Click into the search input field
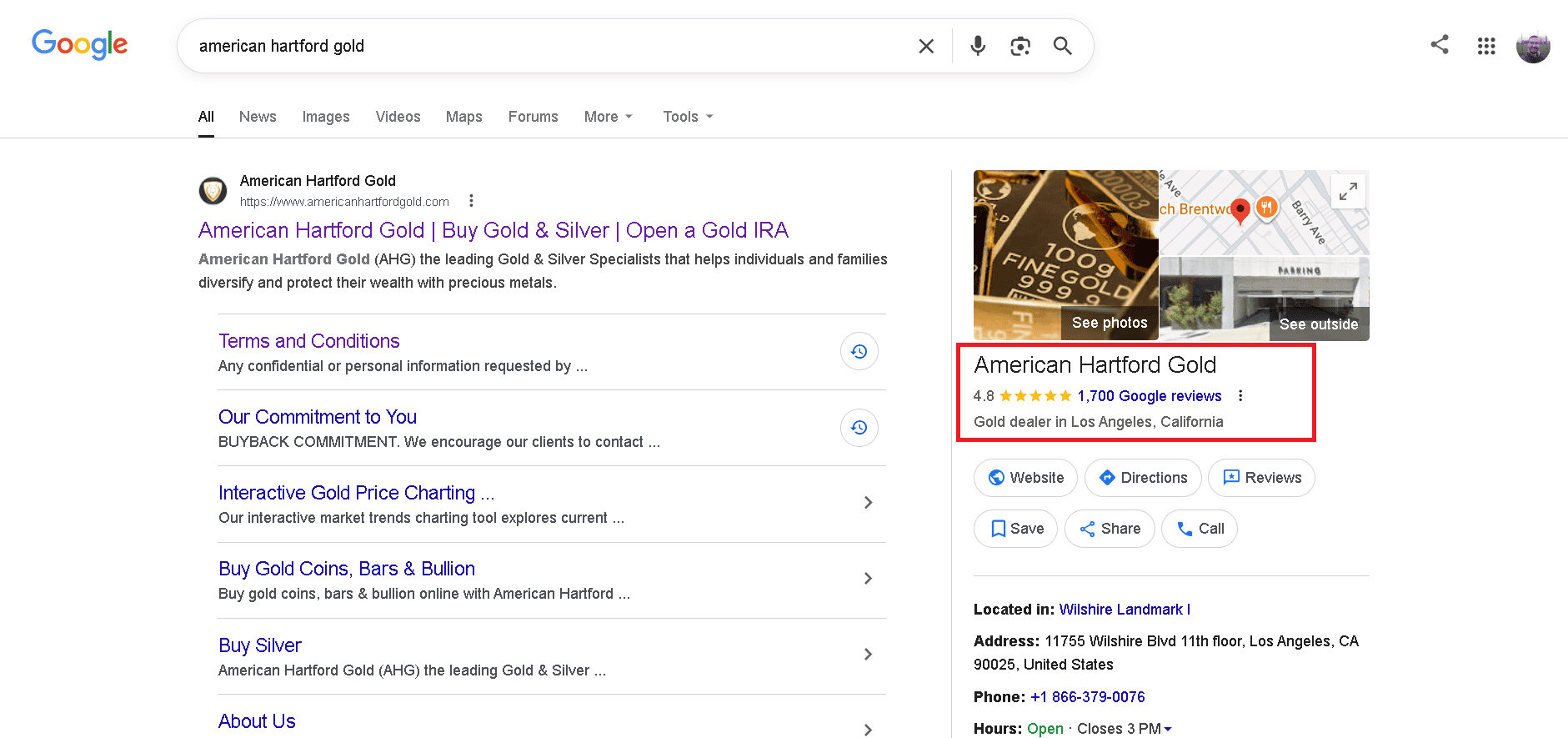 550,46
